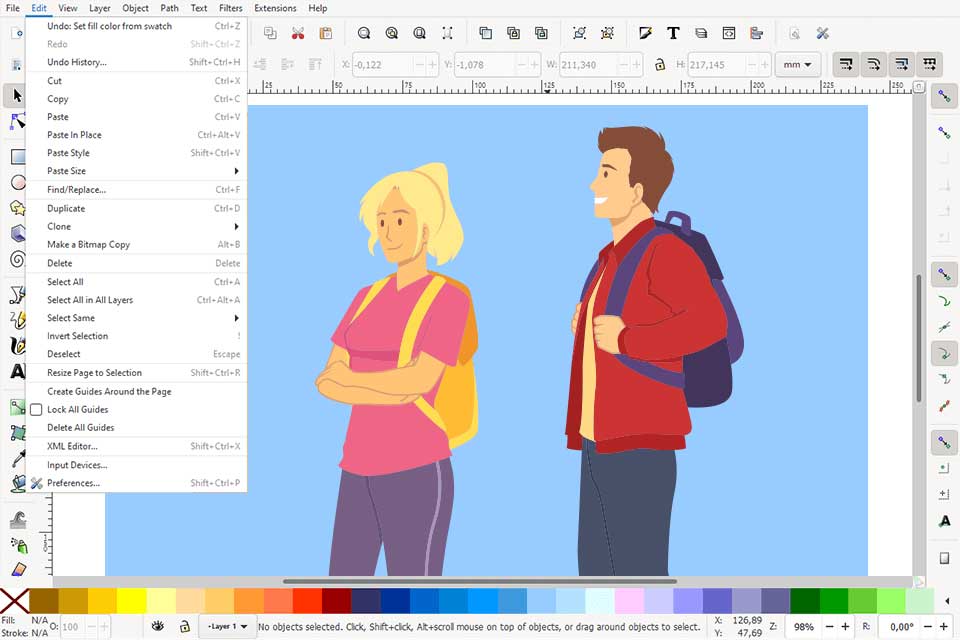Image resolution: width=960 pixels, height=640 pixels.
Task: Open the Filters menu
Action: point(231,8)
